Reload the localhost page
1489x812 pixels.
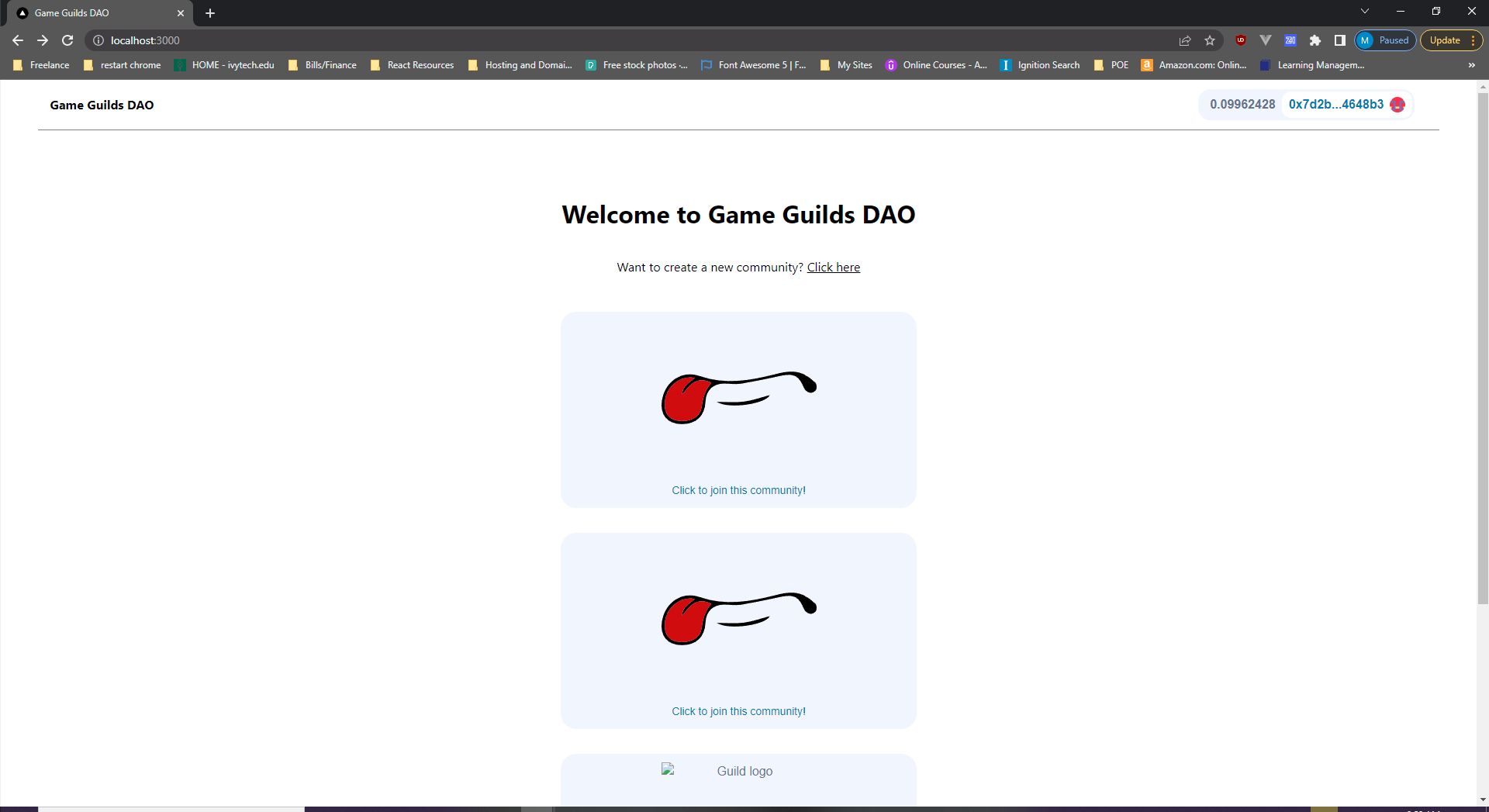pos(67,40)
